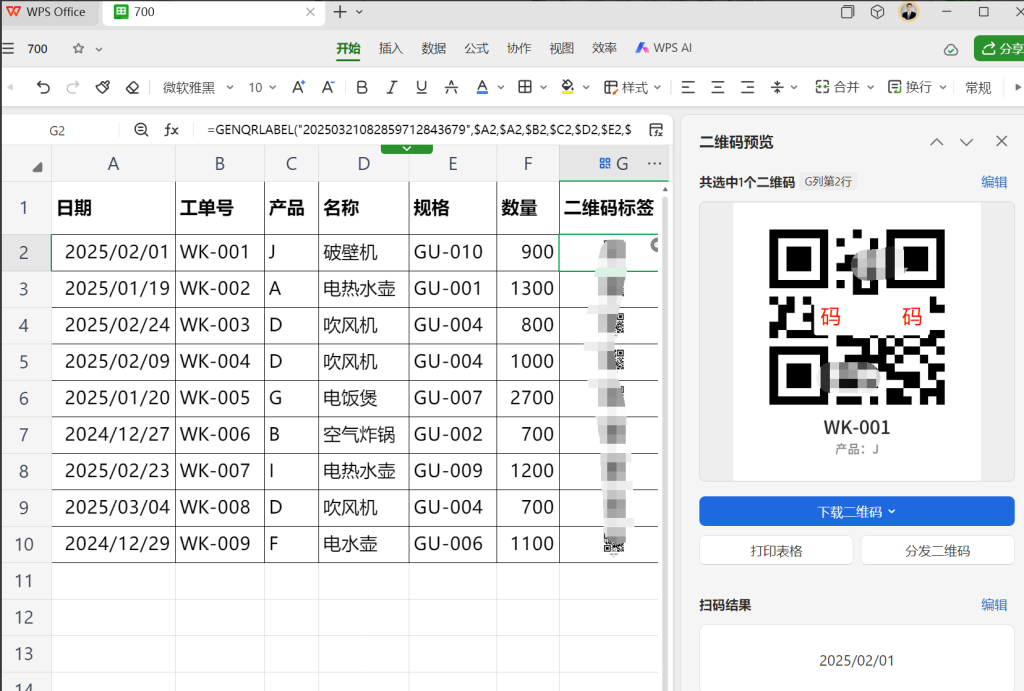Image resolution: width=1024 pixels, height=691 pixels.
Task: Open the hamburger main menu icon
Action: click(8, 48)
